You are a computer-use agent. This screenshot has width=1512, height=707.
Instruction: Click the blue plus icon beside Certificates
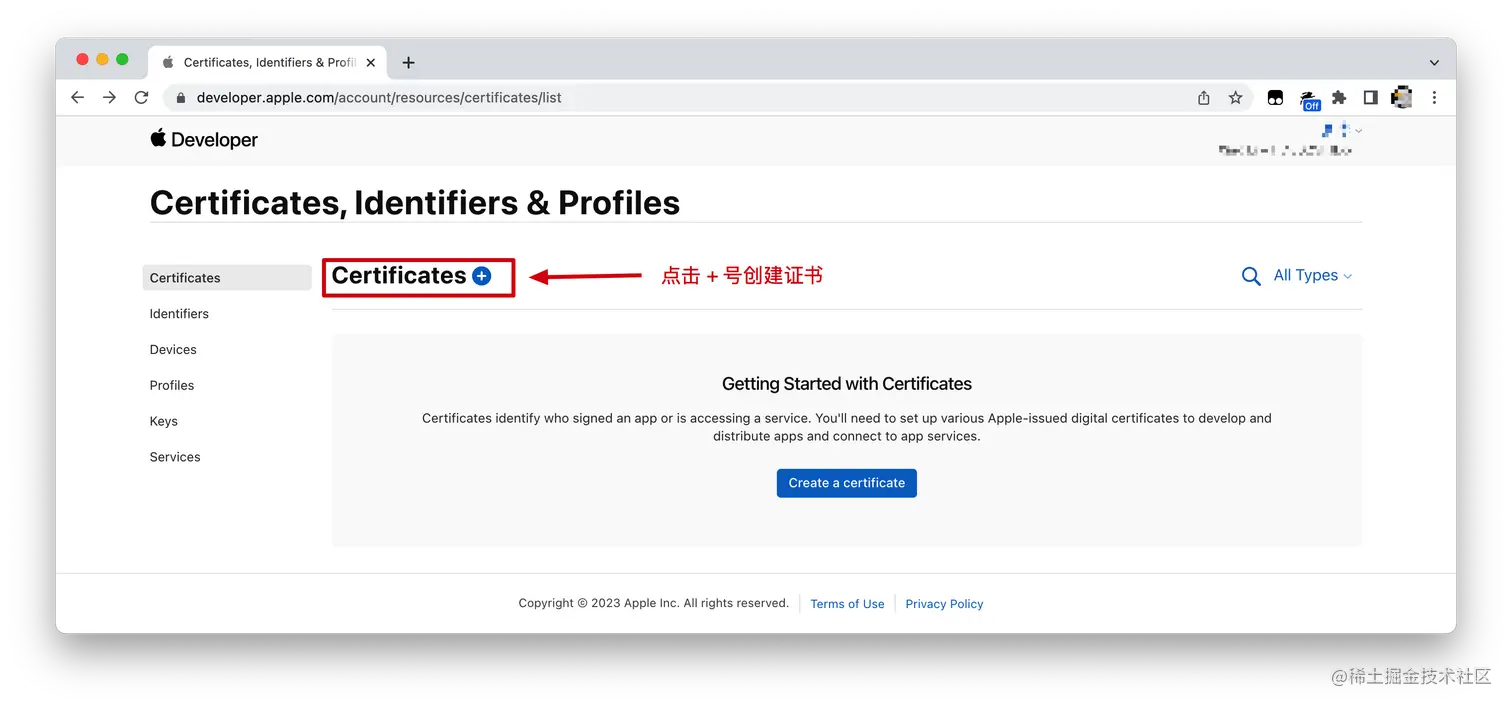(x=481, y=276)
